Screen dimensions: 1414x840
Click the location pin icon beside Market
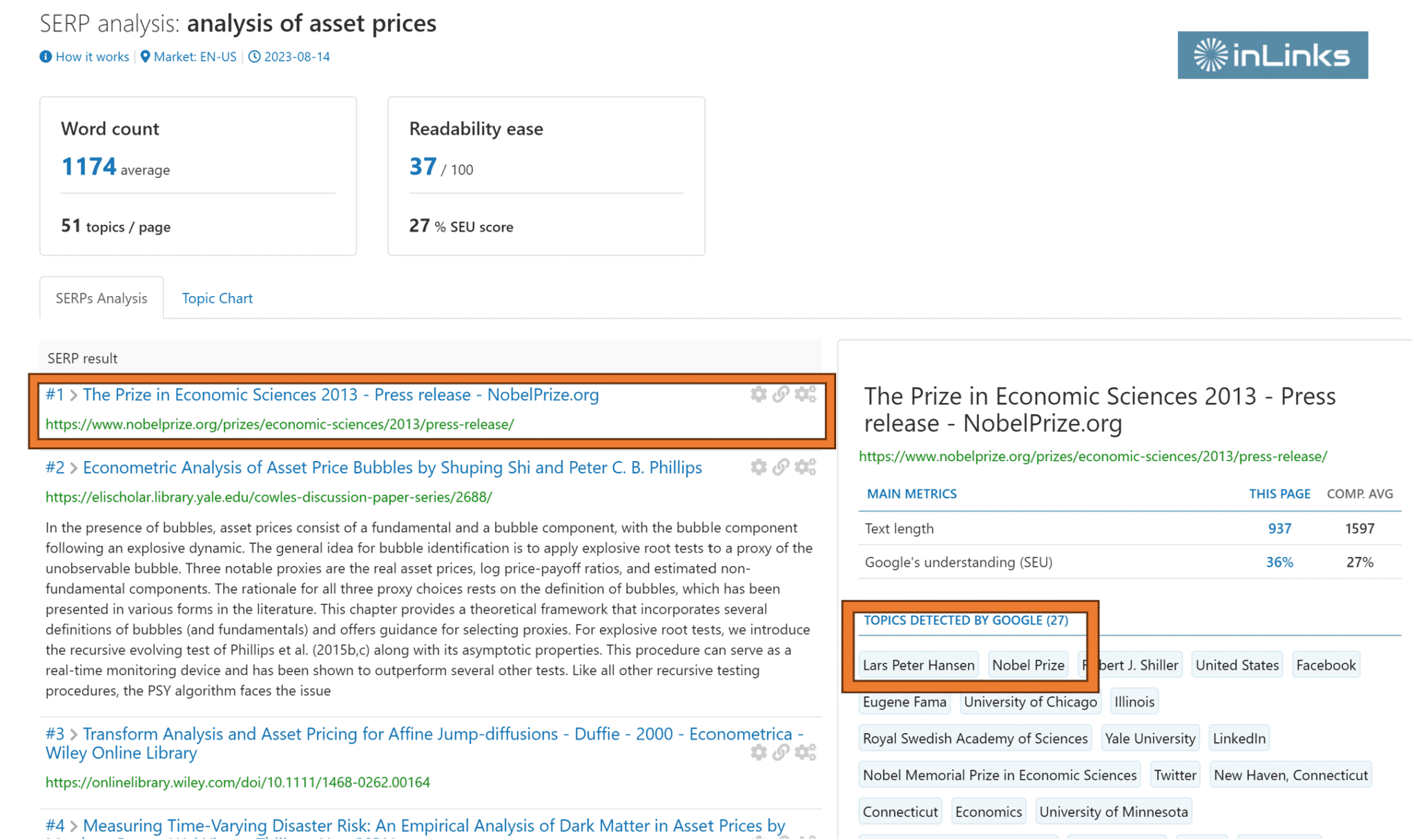pos(145,57)
